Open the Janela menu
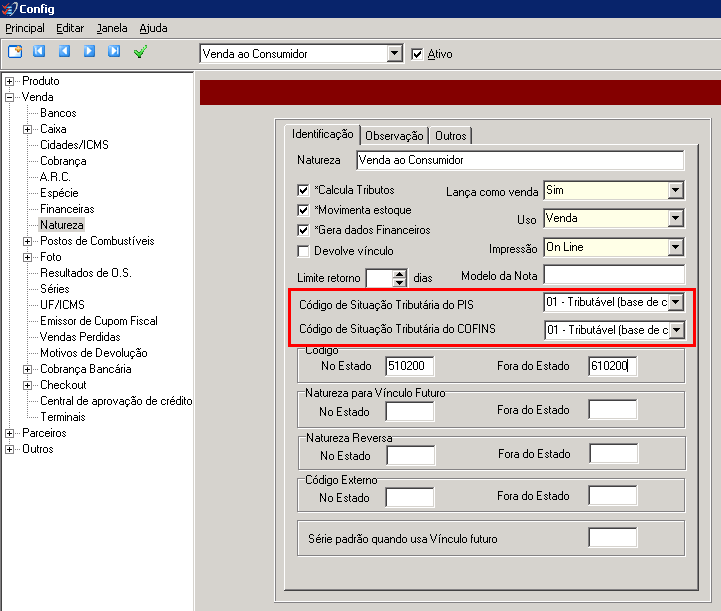Image resolution: width=721 pixels, height=611 pixels. [112, 28]
